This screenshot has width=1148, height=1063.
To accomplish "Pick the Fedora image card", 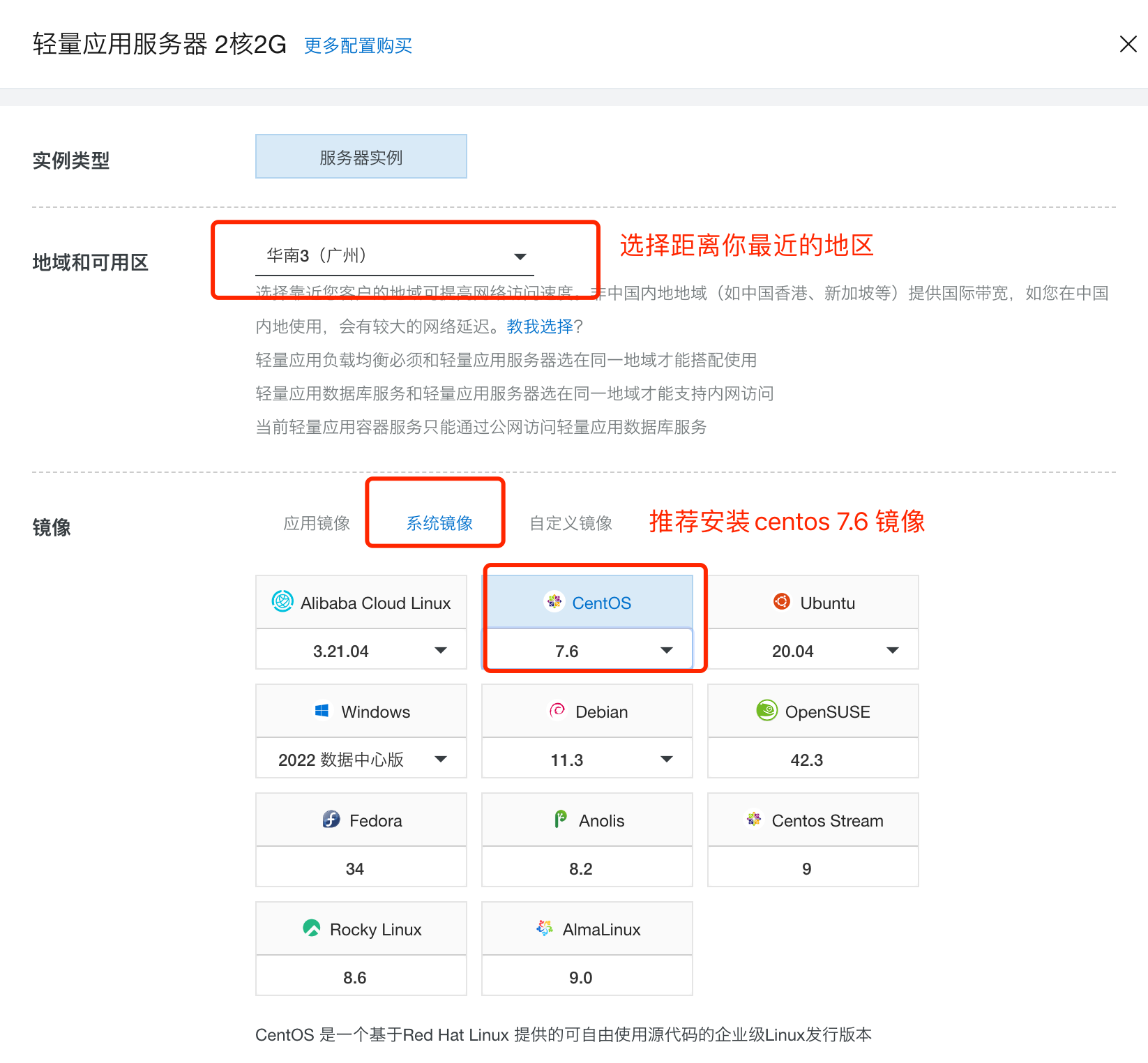I will pyautogui.click(x=361, y=820).
